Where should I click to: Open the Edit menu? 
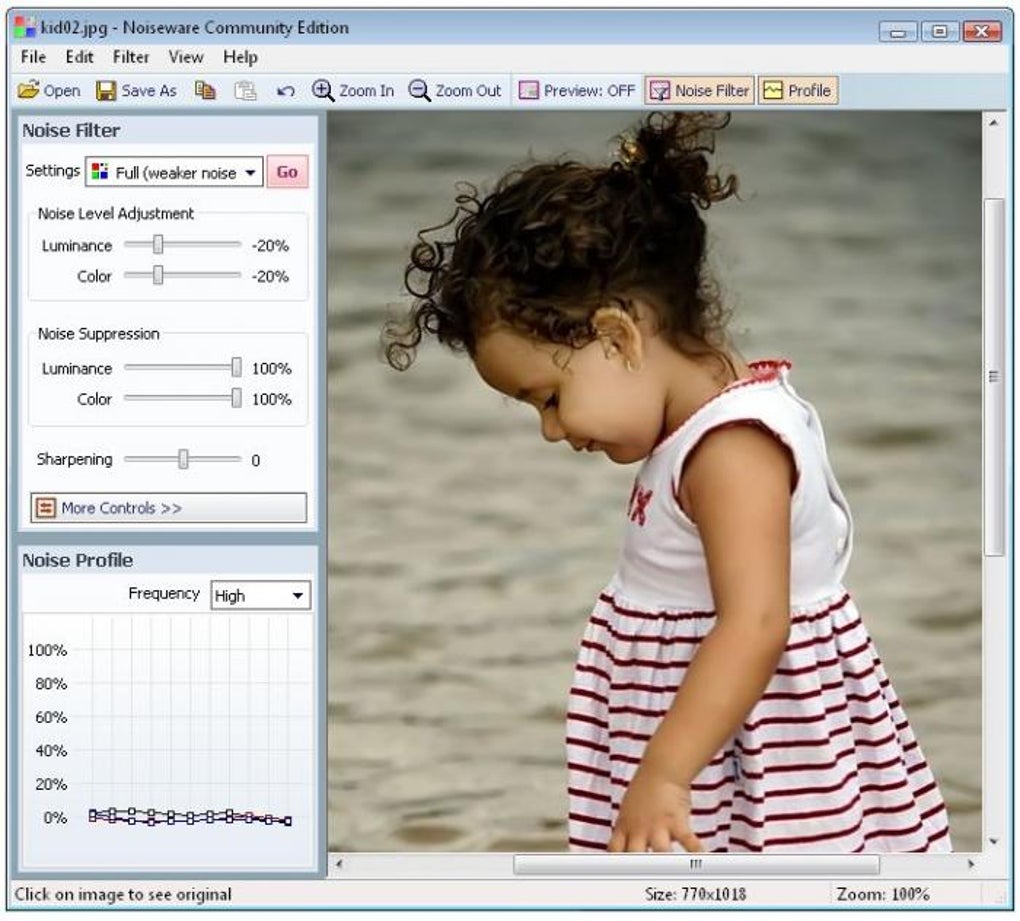coord(79,57)
